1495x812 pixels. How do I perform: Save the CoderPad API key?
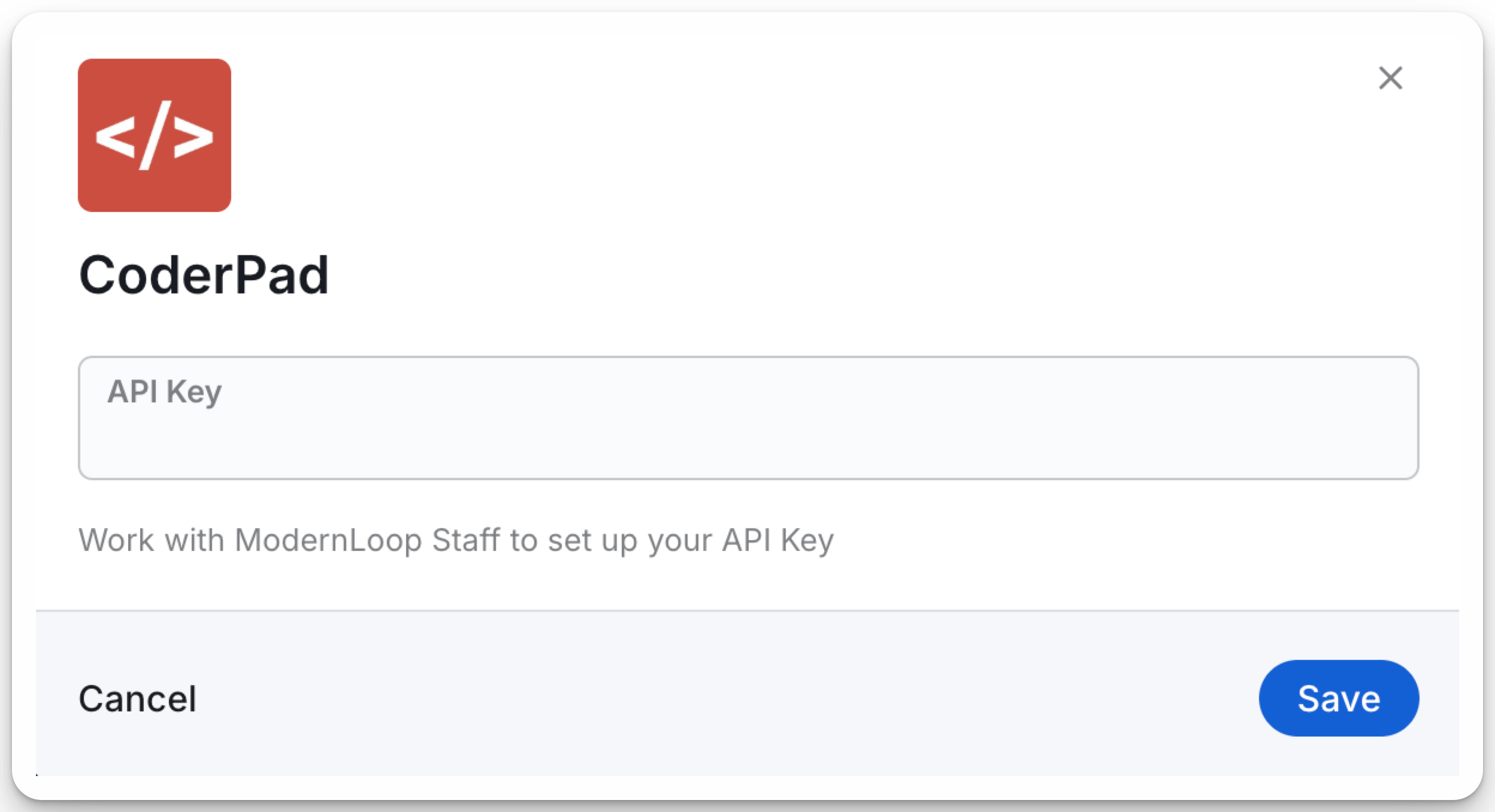[1339, 698]
